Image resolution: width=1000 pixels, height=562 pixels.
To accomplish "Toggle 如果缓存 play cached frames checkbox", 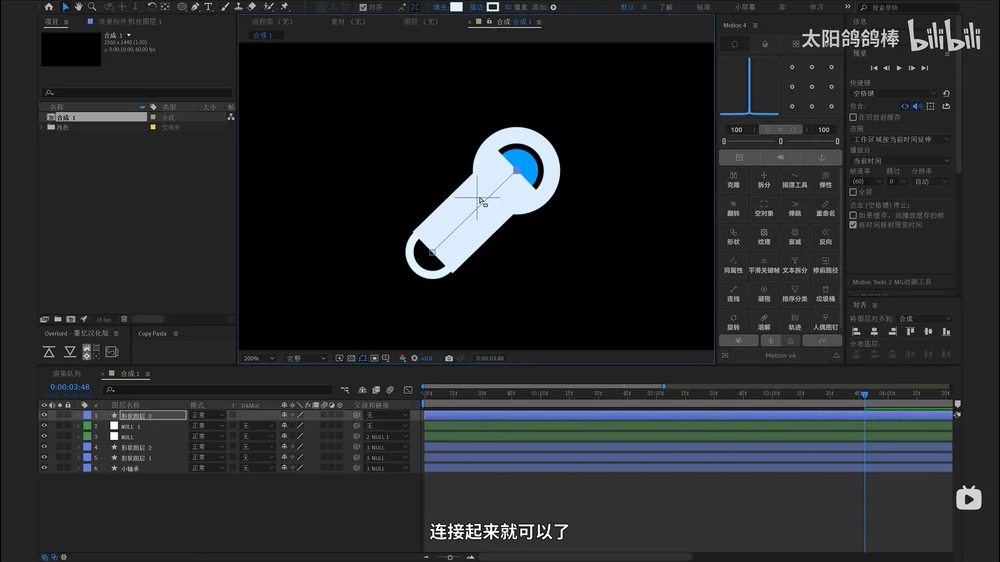I will 853,216.
